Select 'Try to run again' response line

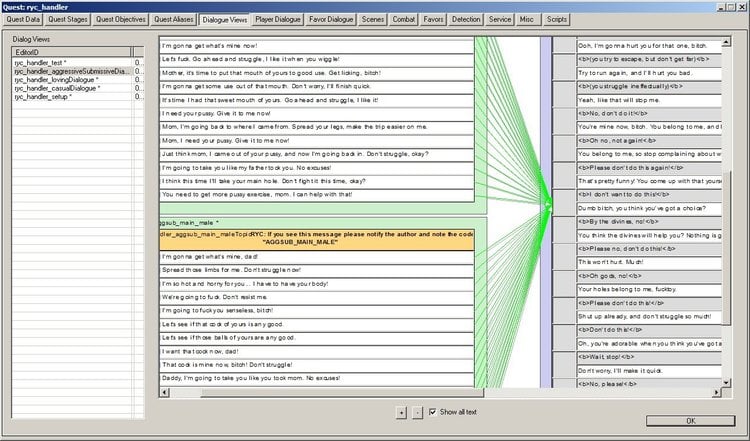(x=649, y=73)
